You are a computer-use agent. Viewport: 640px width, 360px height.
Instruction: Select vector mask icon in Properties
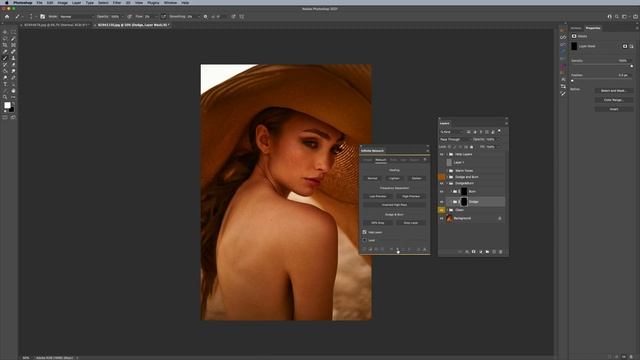(631, 46)
